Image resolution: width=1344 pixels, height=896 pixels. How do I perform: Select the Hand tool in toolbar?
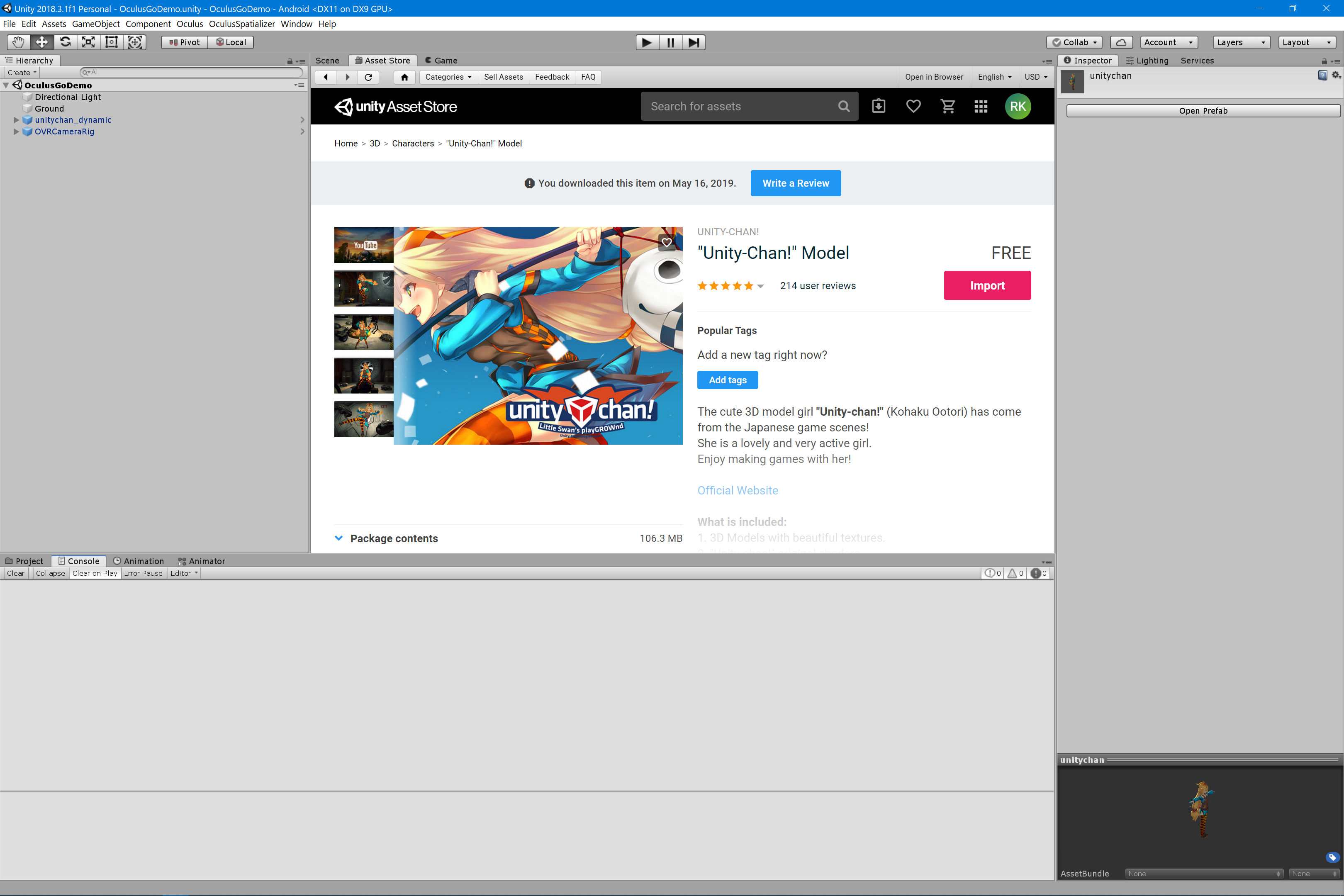[x=18, y=42]
